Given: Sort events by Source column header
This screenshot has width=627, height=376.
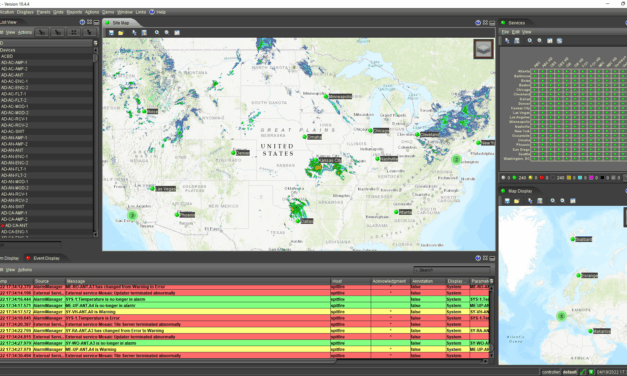Looking at the screenshot, I should tap(49, 282).
